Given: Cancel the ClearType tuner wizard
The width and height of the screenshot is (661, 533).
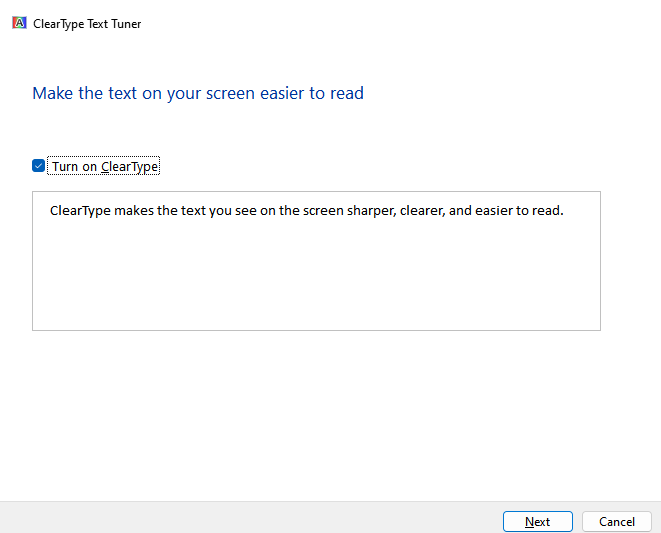Looking at the screenshot, I should (x=616, y=521).
